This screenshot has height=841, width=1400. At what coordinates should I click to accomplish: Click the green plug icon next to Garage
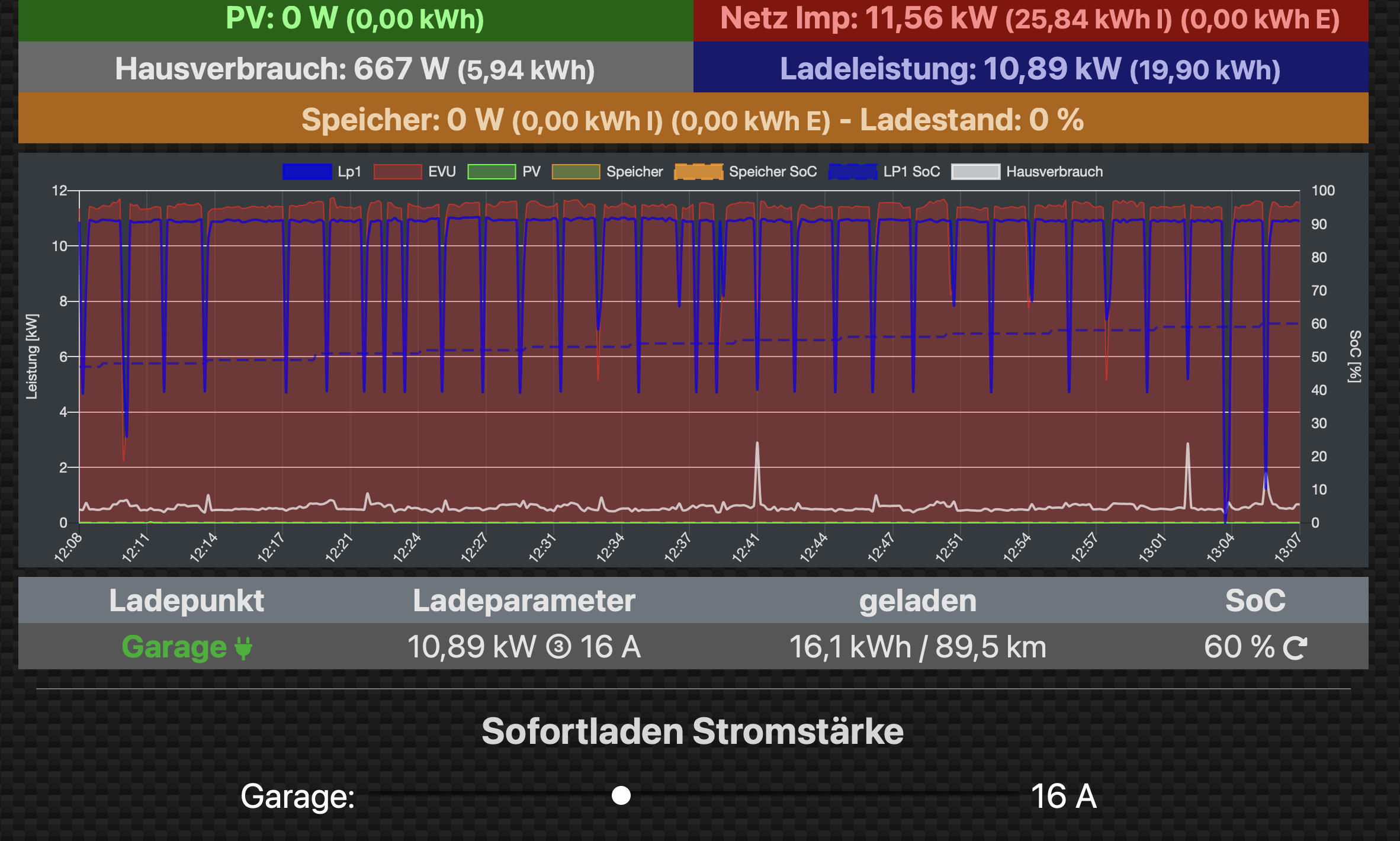pyautogui.click(x=243, y=648)
